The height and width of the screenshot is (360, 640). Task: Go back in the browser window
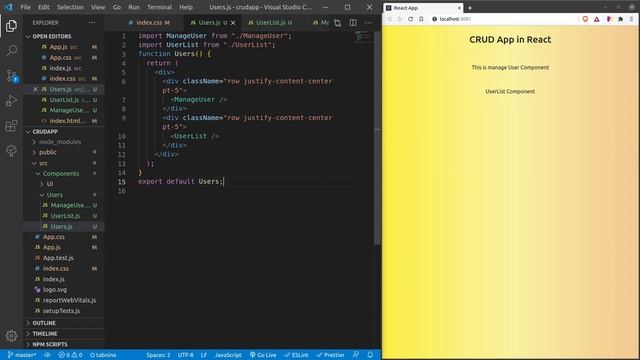(x=389, y=19)
